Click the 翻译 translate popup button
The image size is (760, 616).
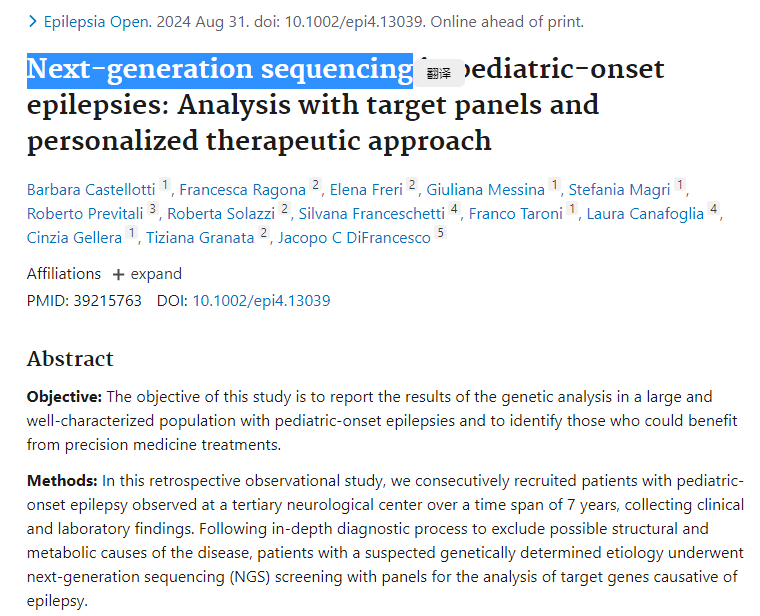pyautogui.click(x=439, y=73)
